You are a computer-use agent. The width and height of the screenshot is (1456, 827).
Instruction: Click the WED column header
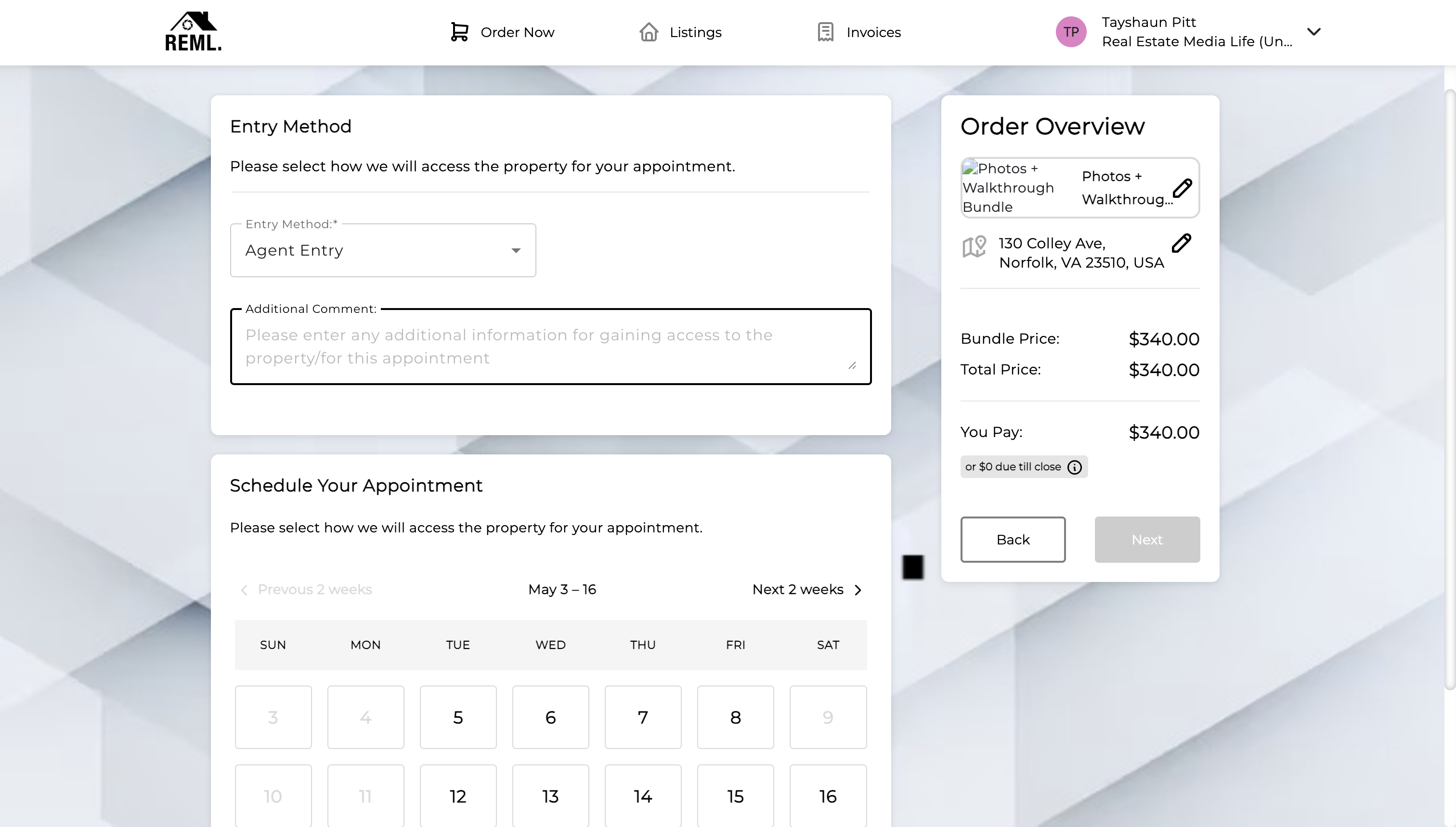pyautogui.click(x=550, y=645)
